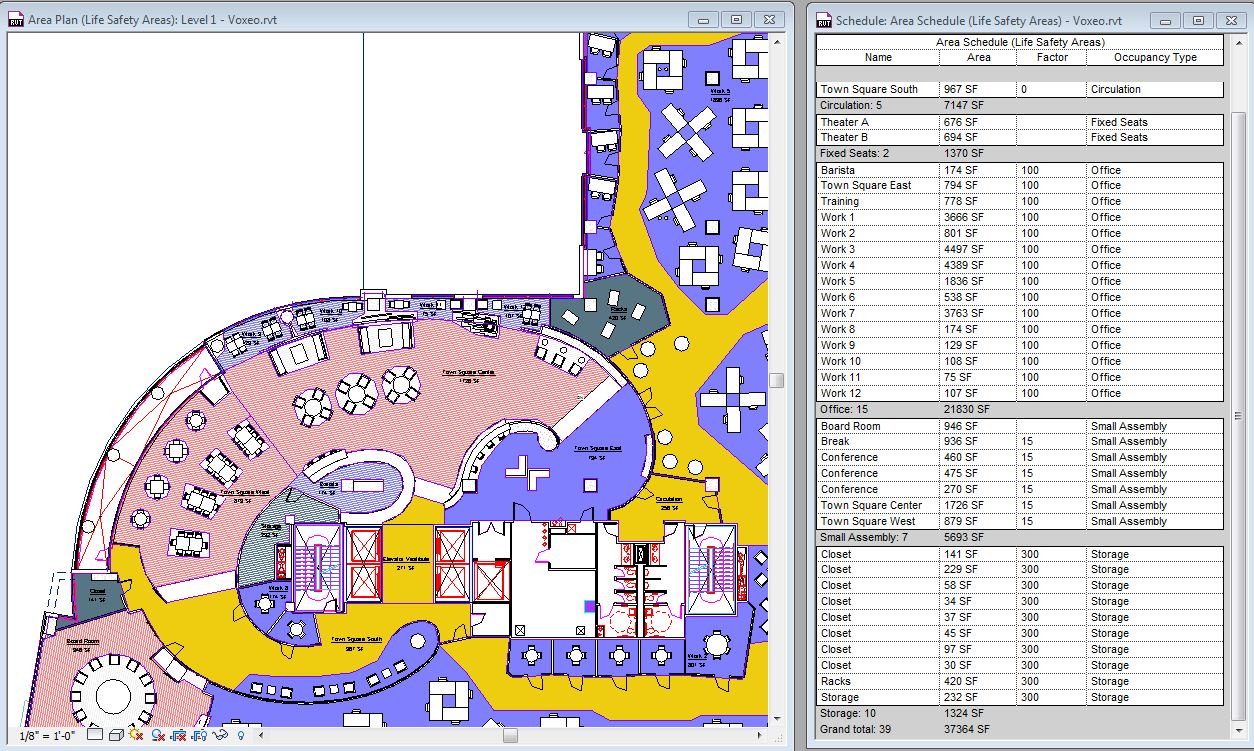Screen dimensions: 1254x751
Task: Click the Barista row name cell
Action: 878,170
